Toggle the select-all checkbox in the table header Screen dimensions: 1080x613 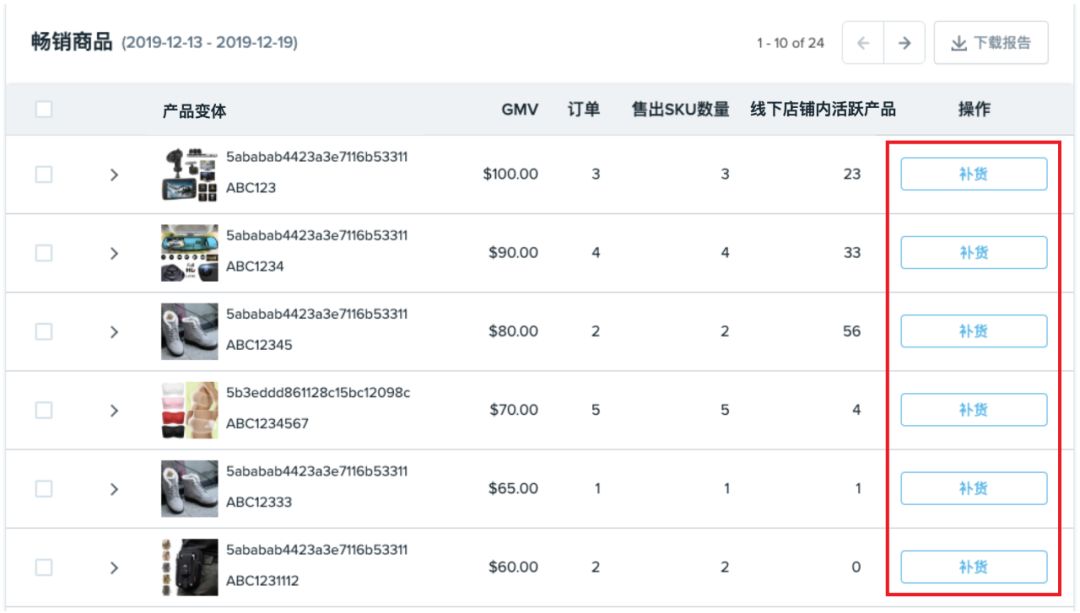tap(42, 110)
